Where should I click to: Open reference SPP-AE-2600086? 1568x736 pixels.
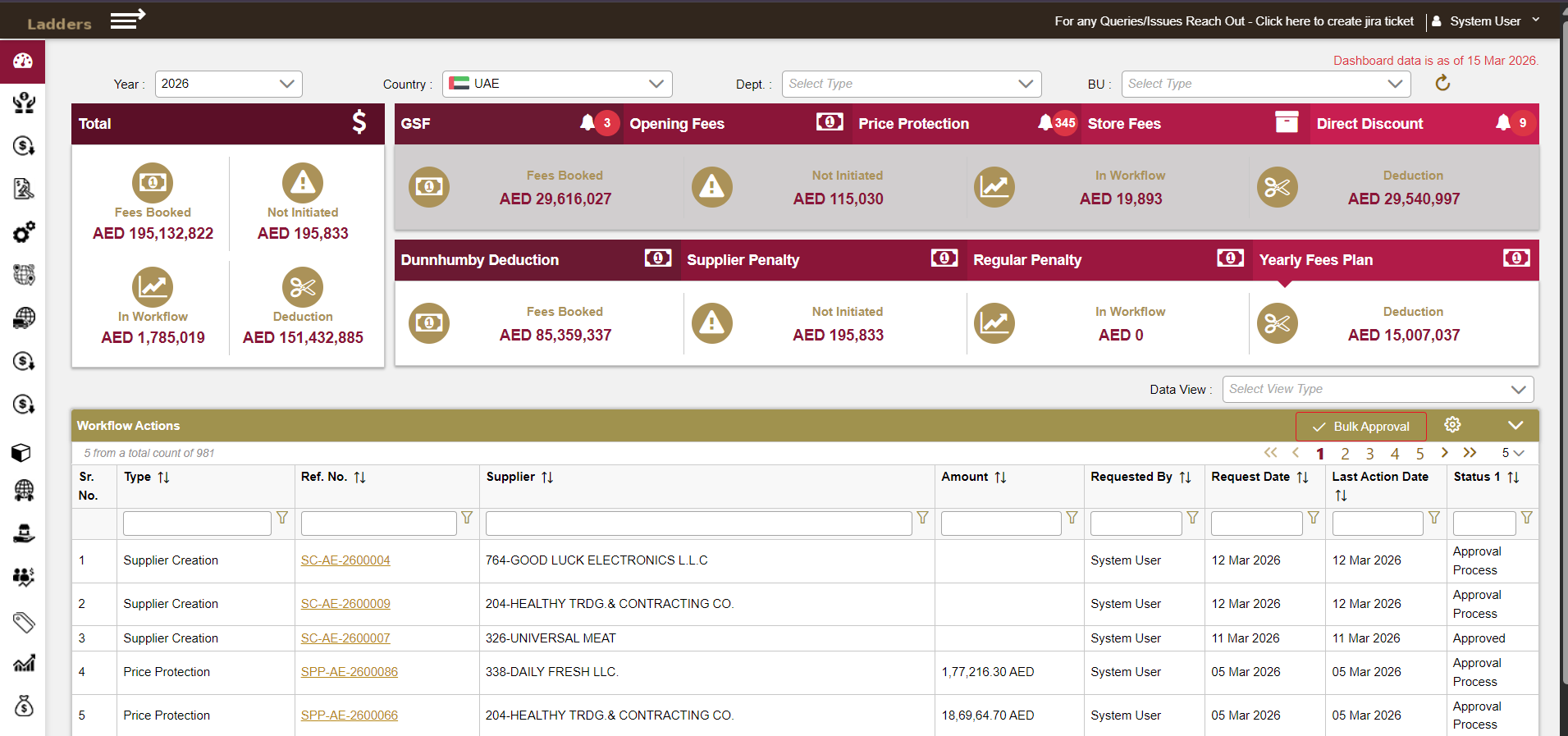click(350, 672)
